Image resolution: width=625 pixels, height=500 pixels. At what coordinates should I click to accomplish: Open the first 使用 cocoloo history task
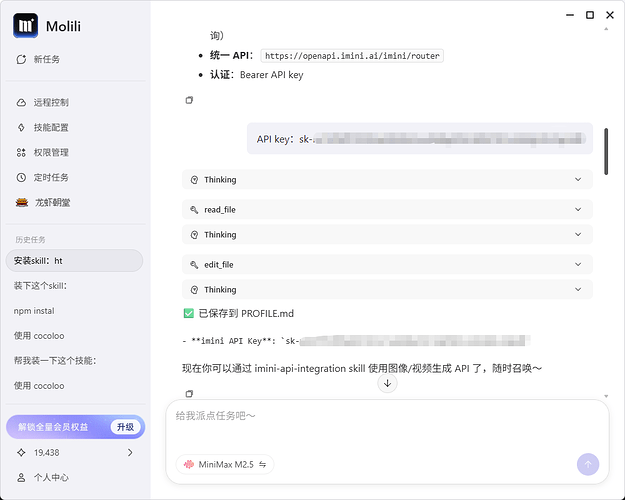click(74, 336)
